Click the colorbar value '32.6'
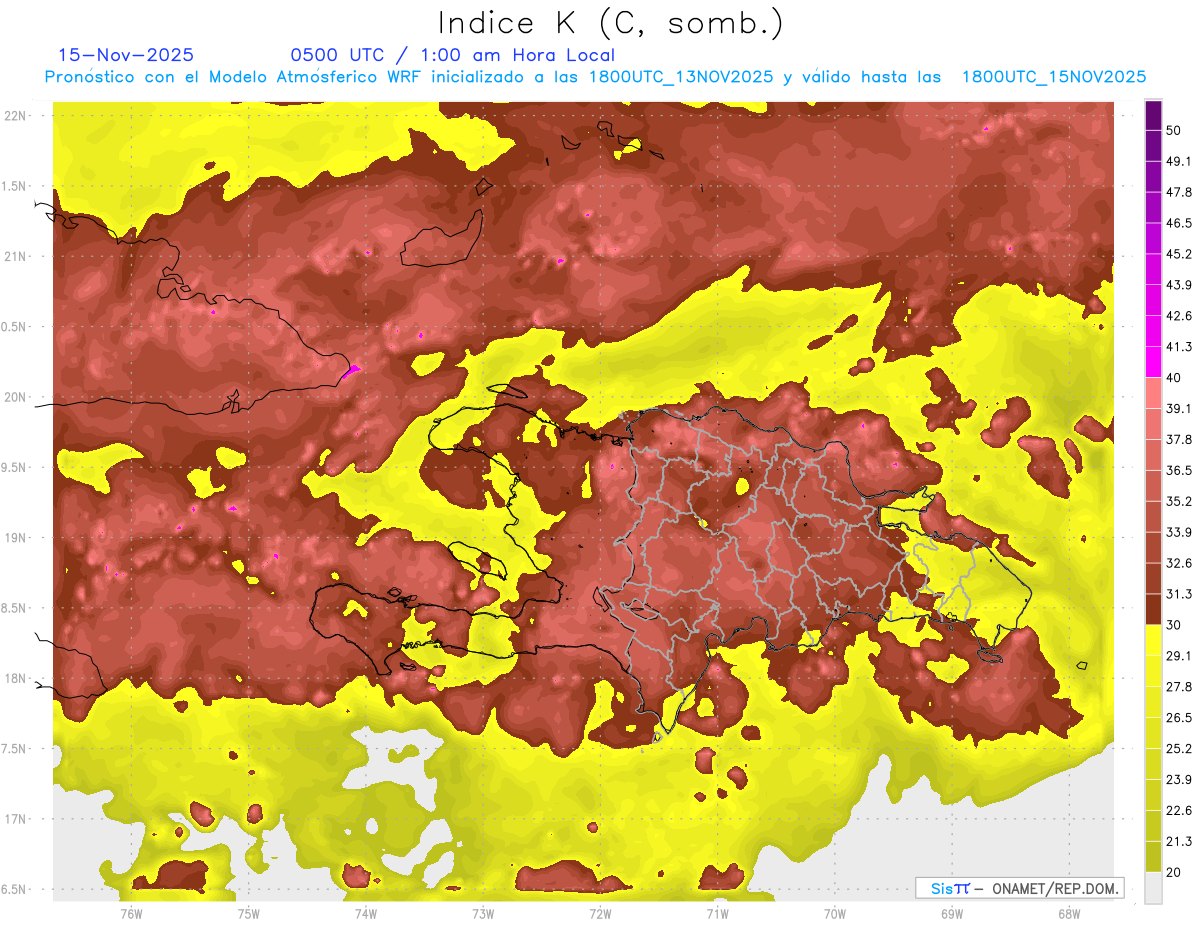Viewport: 1200px width, 927px height. [x=1180, y=563]
